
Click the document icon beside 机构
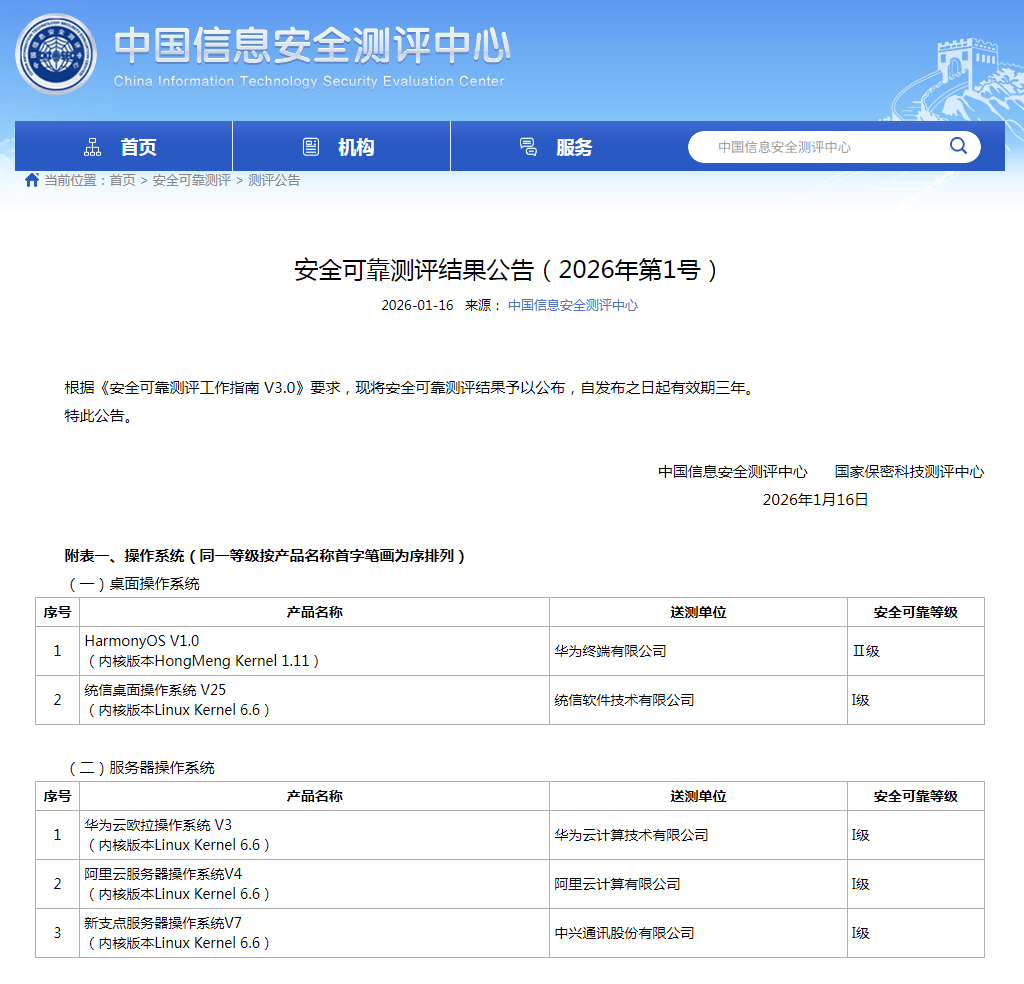tap(310, 146)
